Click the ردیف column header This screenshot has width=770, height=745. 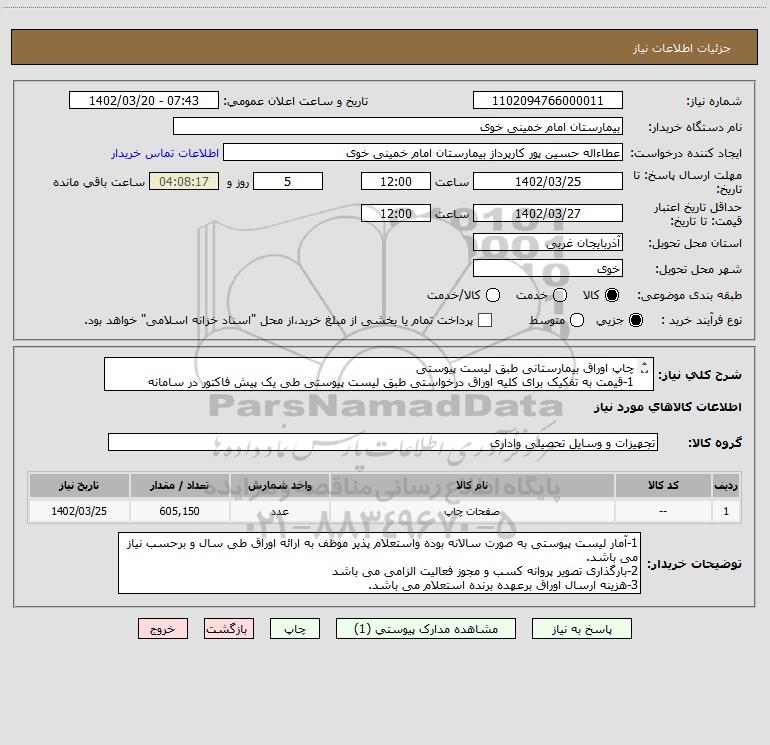tap(726, 485)
